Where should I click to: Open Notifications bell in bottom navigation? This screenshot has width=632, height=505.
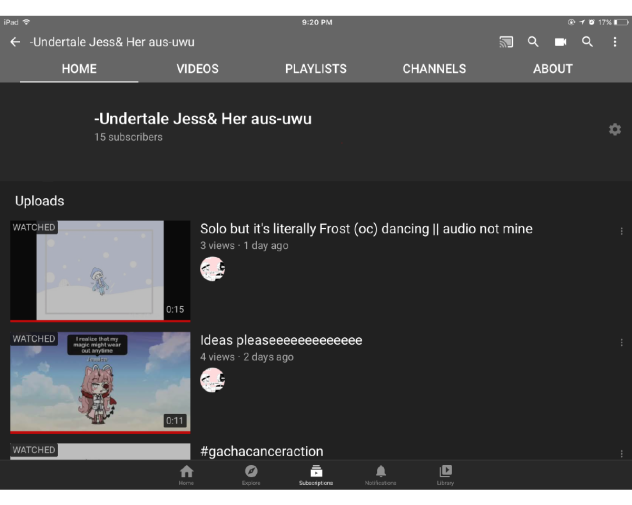[380, 475]
